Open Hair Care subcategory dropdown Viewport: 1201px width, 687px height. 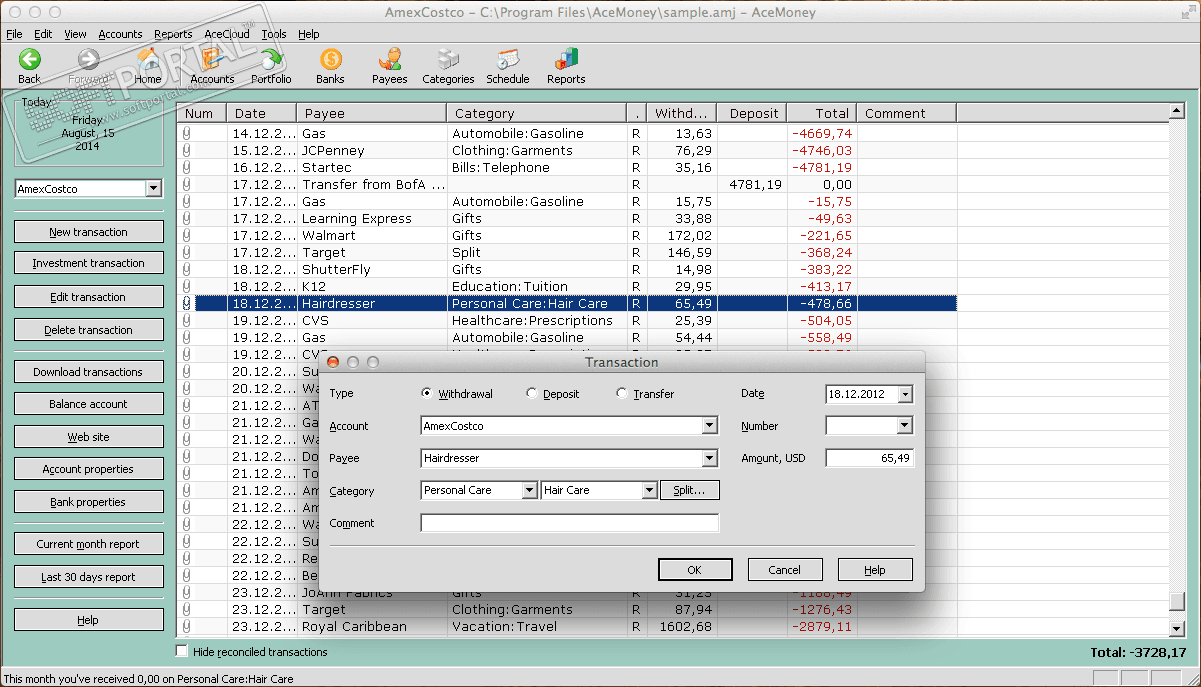click(649, 490)
